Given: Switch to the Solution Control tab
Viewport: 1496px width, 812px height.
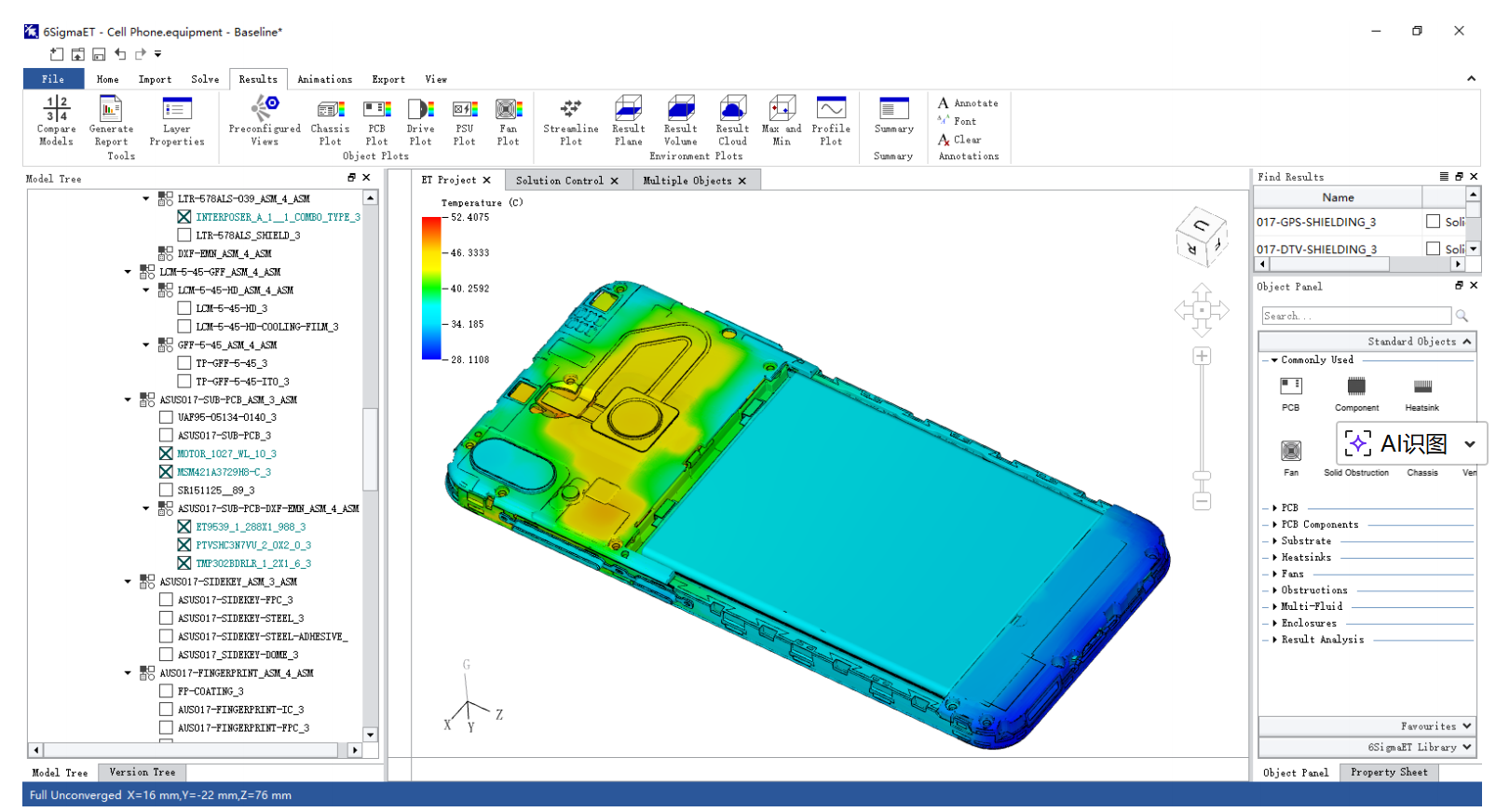Looking at the screenshot, I should (559, 181).
